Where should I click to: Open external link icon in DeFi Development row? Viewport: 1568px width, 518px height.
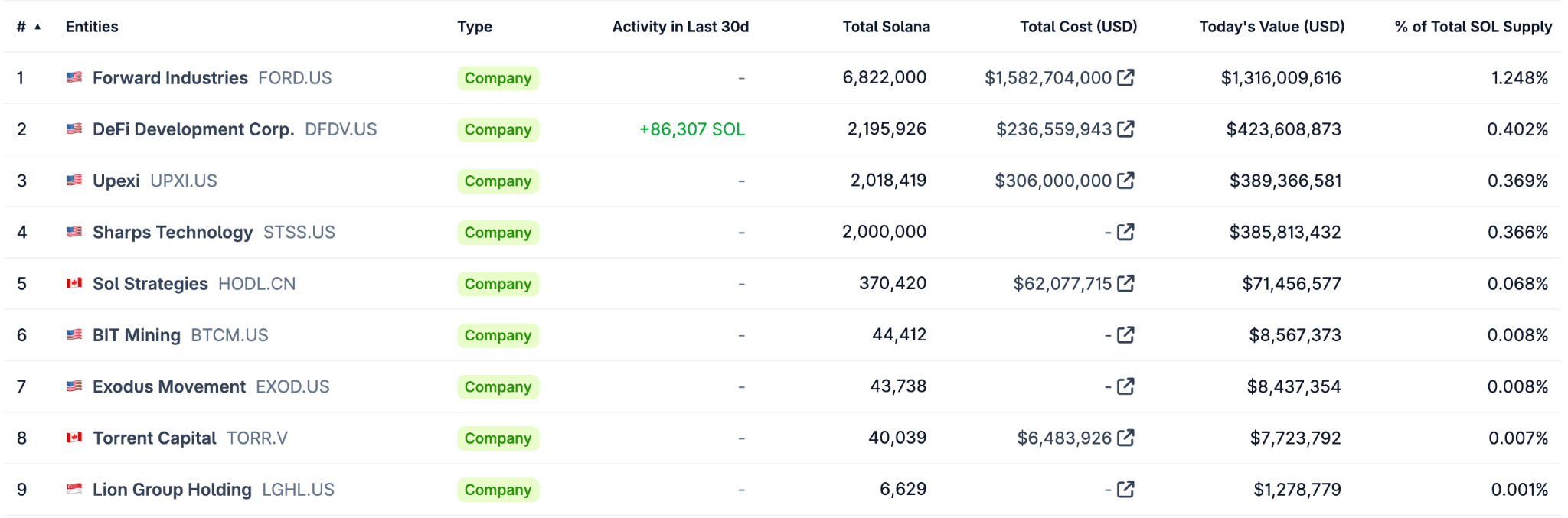tap(1125, 129)
